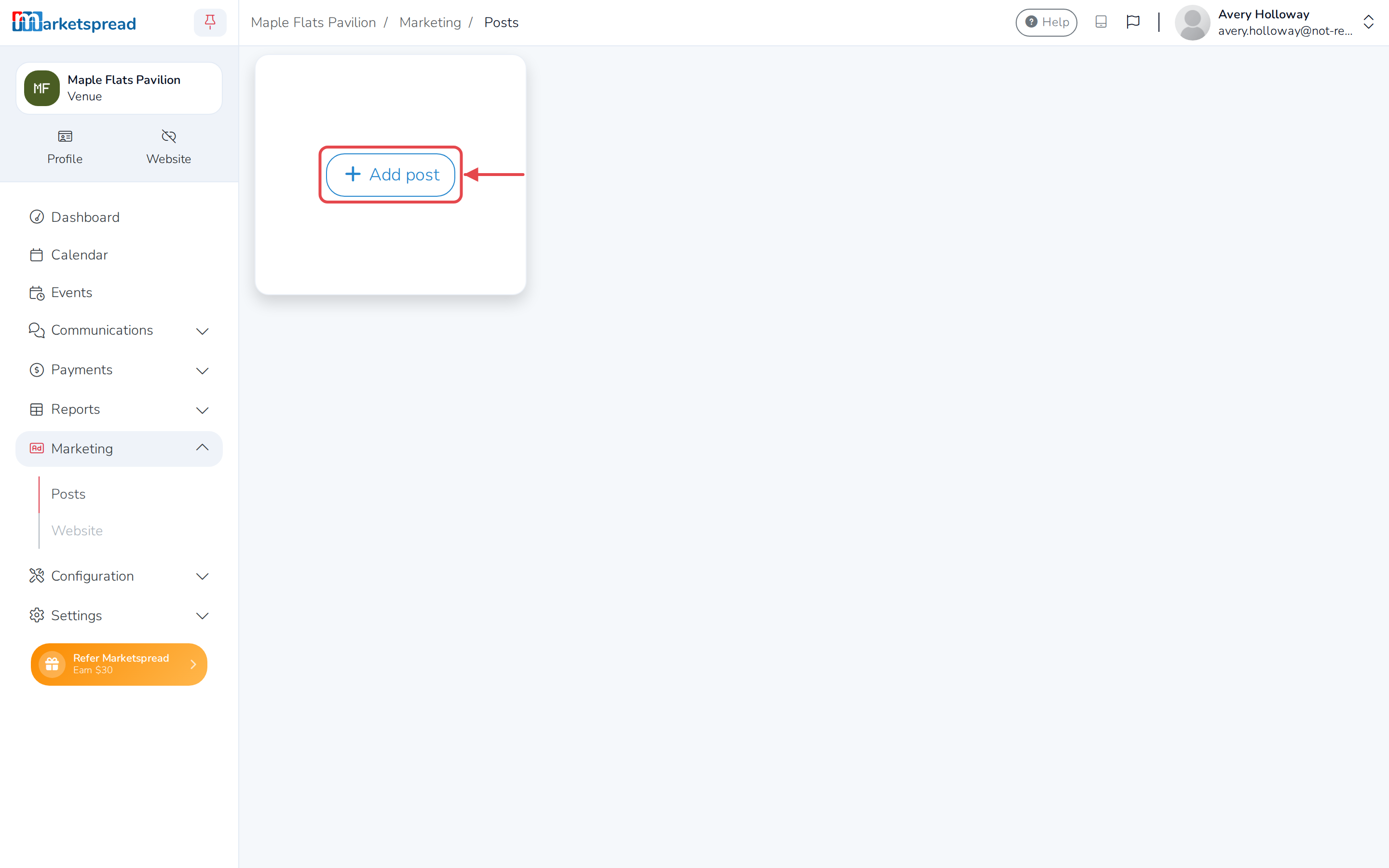Expand the Payments menu chevron
This screenshot has height=868, width=1389.
tap(202, 371)
